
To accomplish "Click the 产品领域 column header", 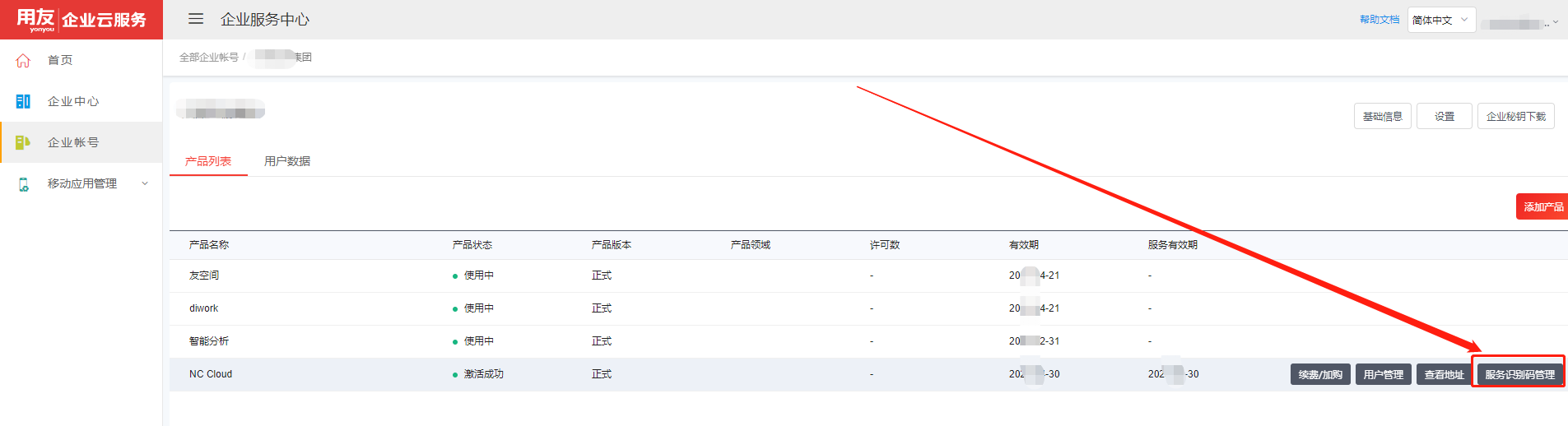I will [751, 245].
